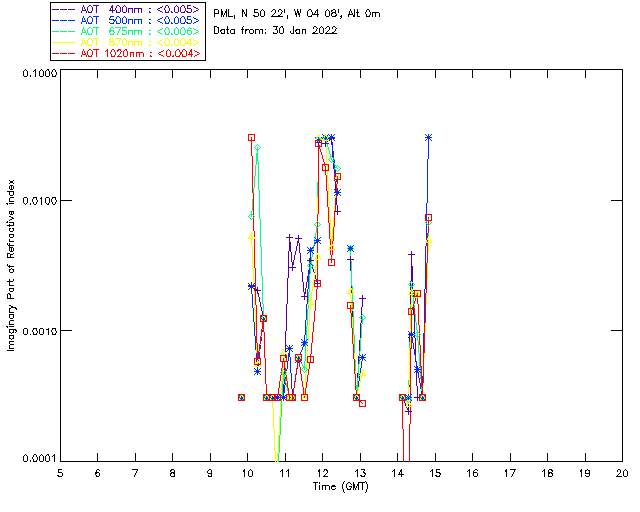Click the AOT 400nm purple legend entry
Viewport: 640px width, 512px height.
click(x=127, y=9)
